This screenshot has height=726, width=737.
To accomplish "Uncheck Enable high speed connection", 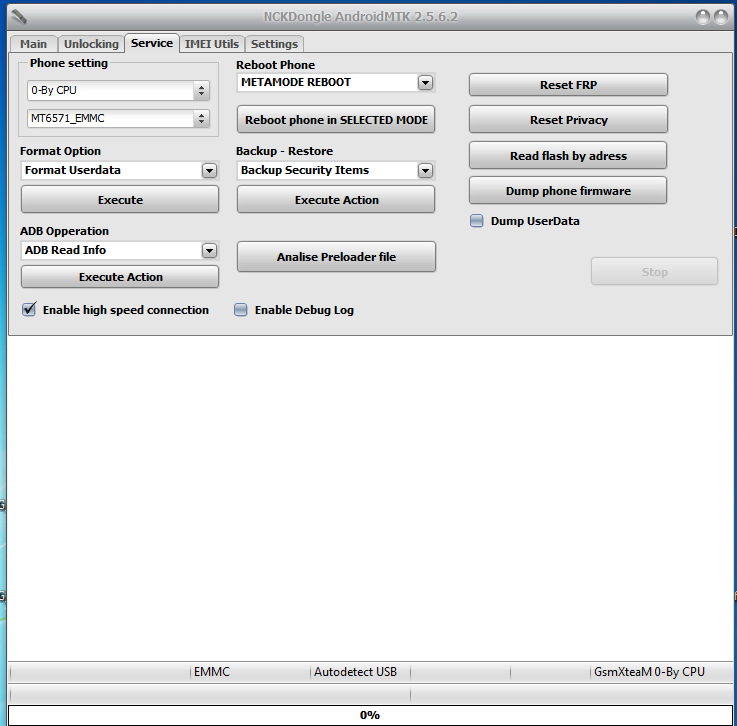I will coord(29,309).
